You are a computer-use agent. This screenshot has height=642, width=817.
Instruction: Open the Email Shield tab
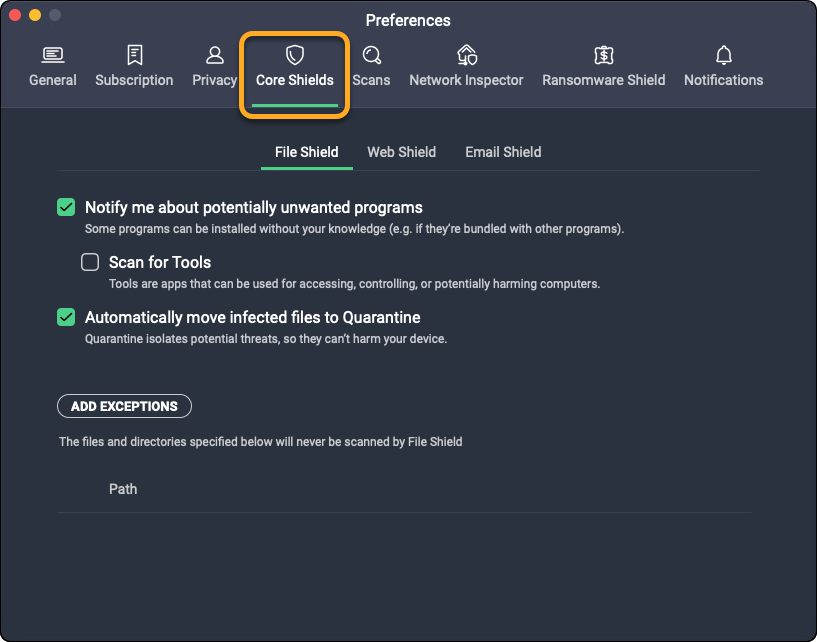(503, 152)
